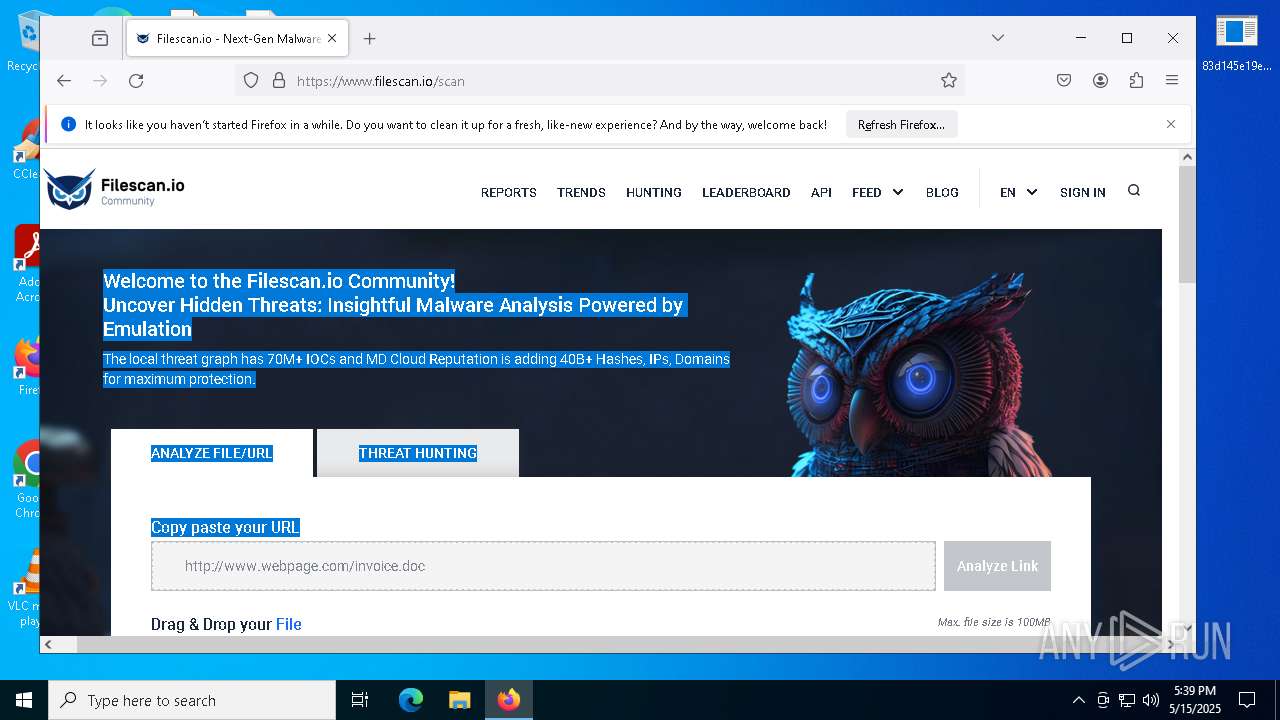Click the Firefox back arrow

(x=64, y=81)
